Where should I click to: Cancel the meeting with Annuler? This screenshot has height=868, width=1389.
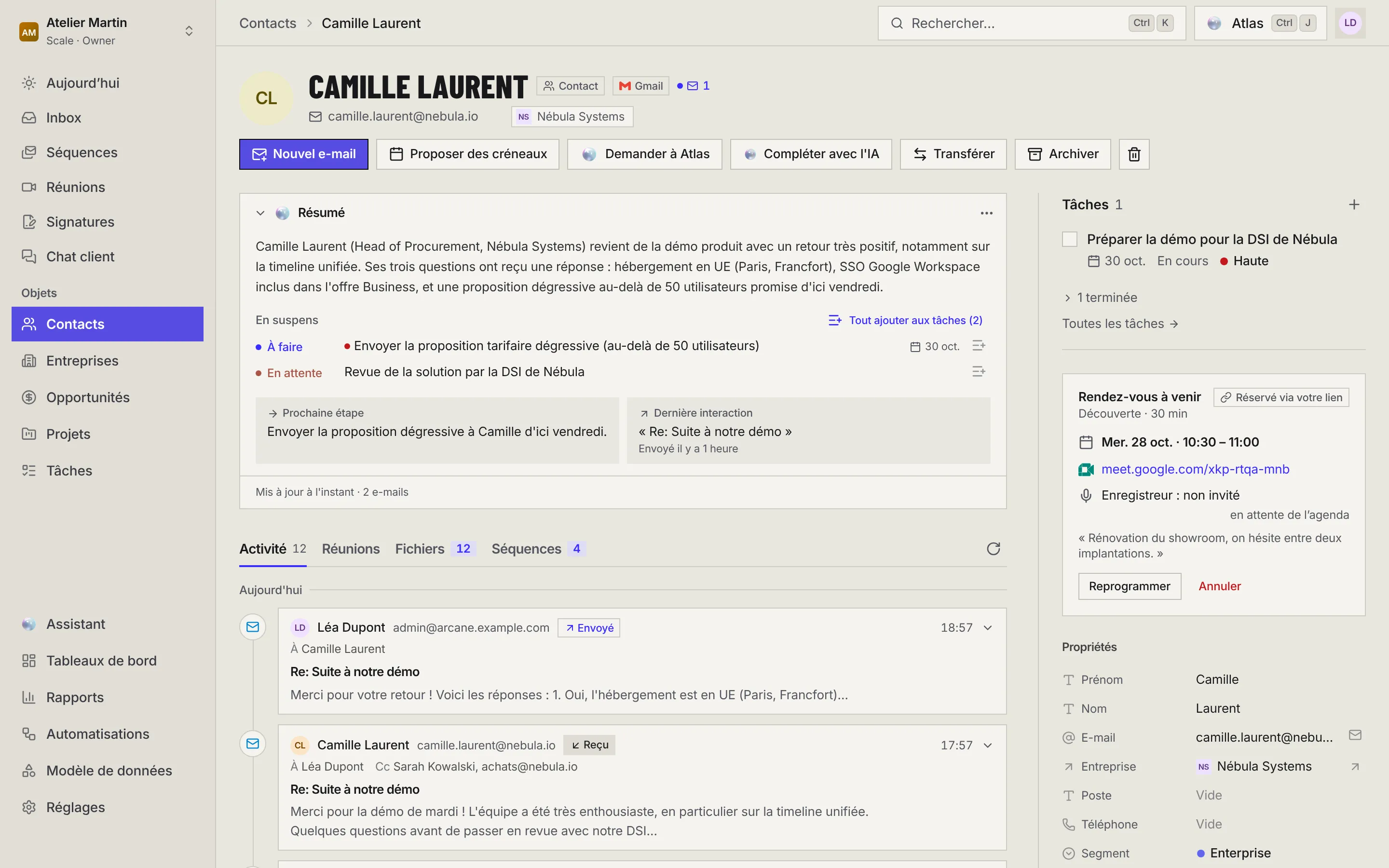1220,586
